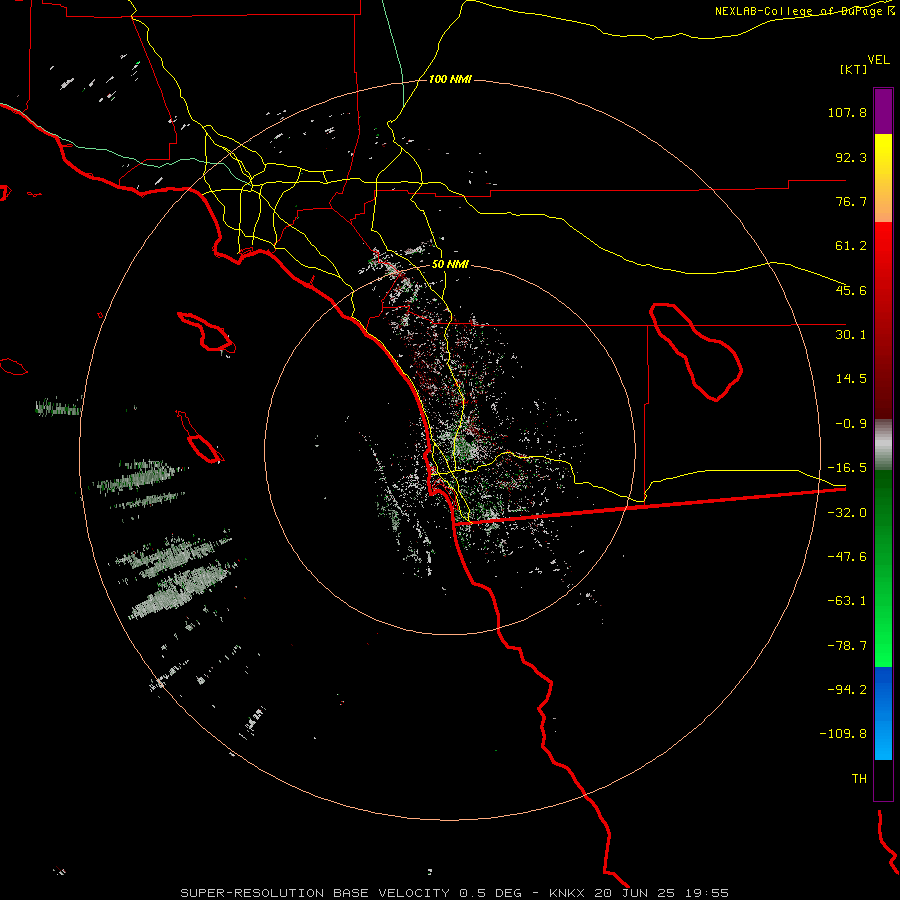This screenshot has height=900, width=900.
Task: Click the Salton Sea outline east of the radar
Action: (696, 352)
